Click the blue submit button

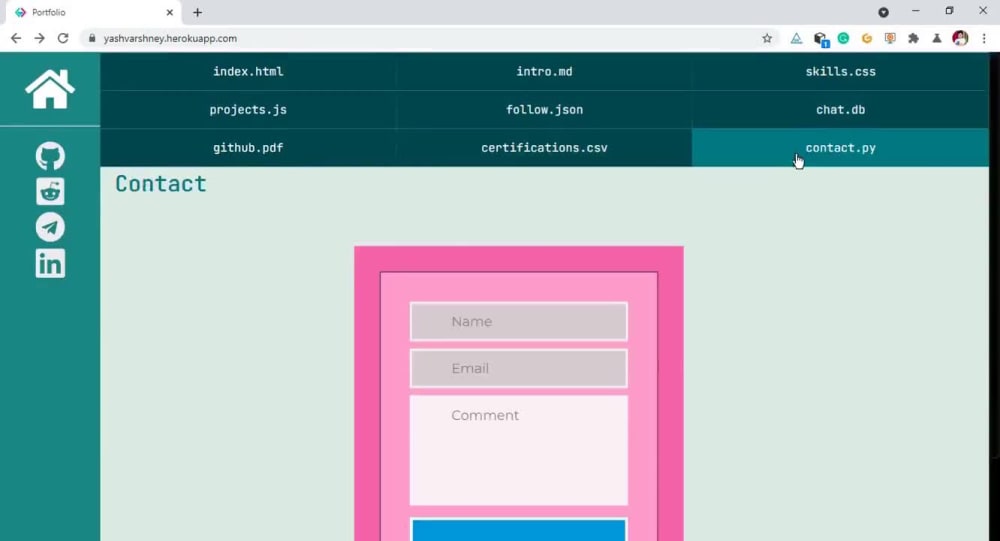click(x=518, y=531)
